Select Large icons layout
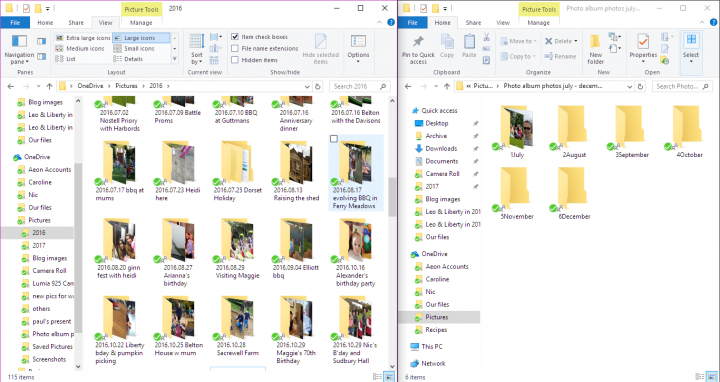Screen dimensions: 720x382 tap(141, 38)
